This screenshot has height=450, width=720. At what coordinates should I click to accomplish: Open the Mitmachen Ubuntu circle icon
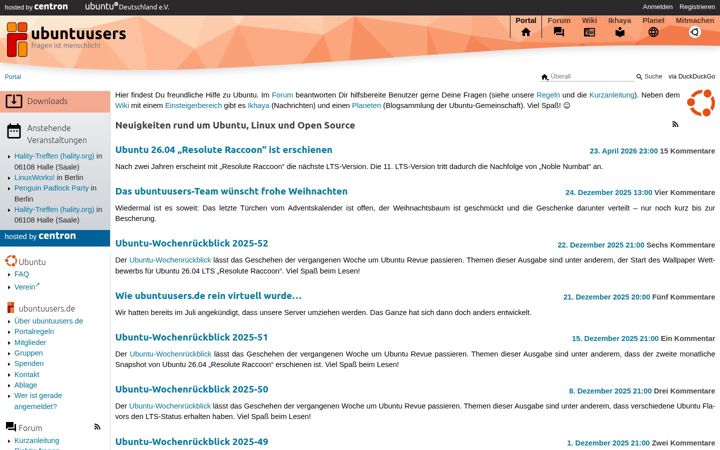695,32
